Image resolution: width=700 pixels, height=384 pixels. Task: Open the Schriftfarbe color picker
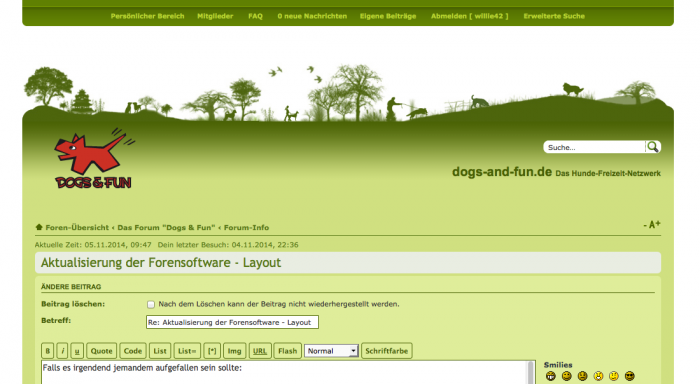(x=387, y=351)
